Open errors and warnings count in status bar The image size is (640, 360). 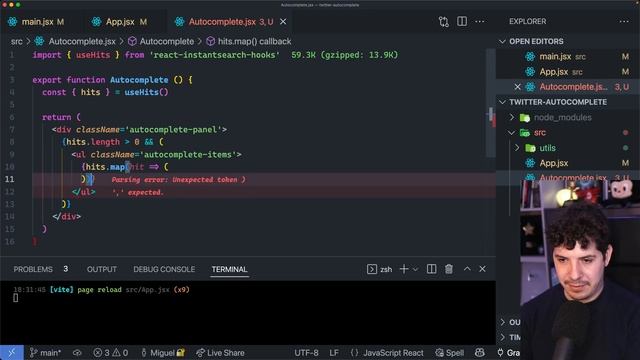(x=110, y=353)
